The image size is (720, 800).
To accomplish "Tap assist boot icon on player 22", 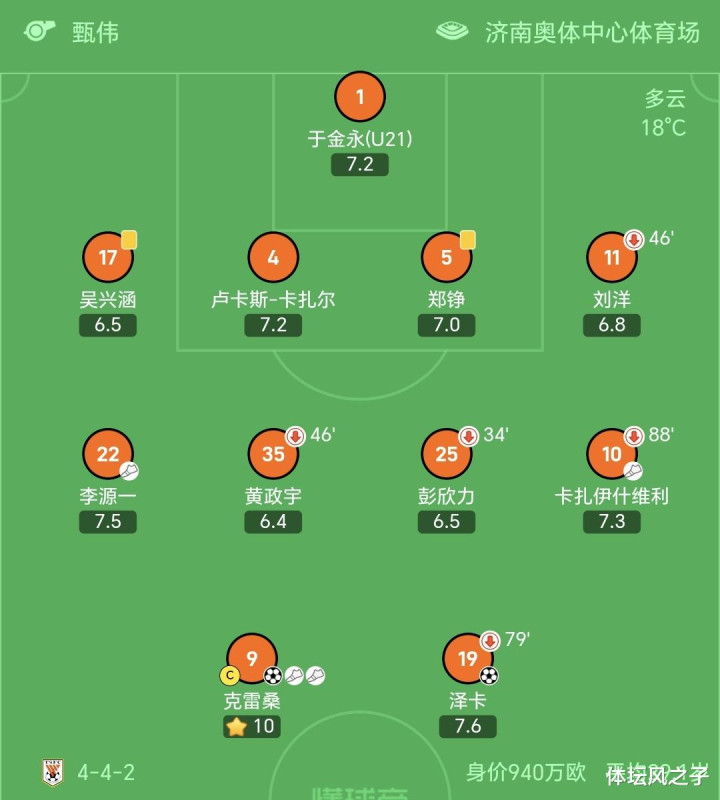I will (x=129, y=471).
